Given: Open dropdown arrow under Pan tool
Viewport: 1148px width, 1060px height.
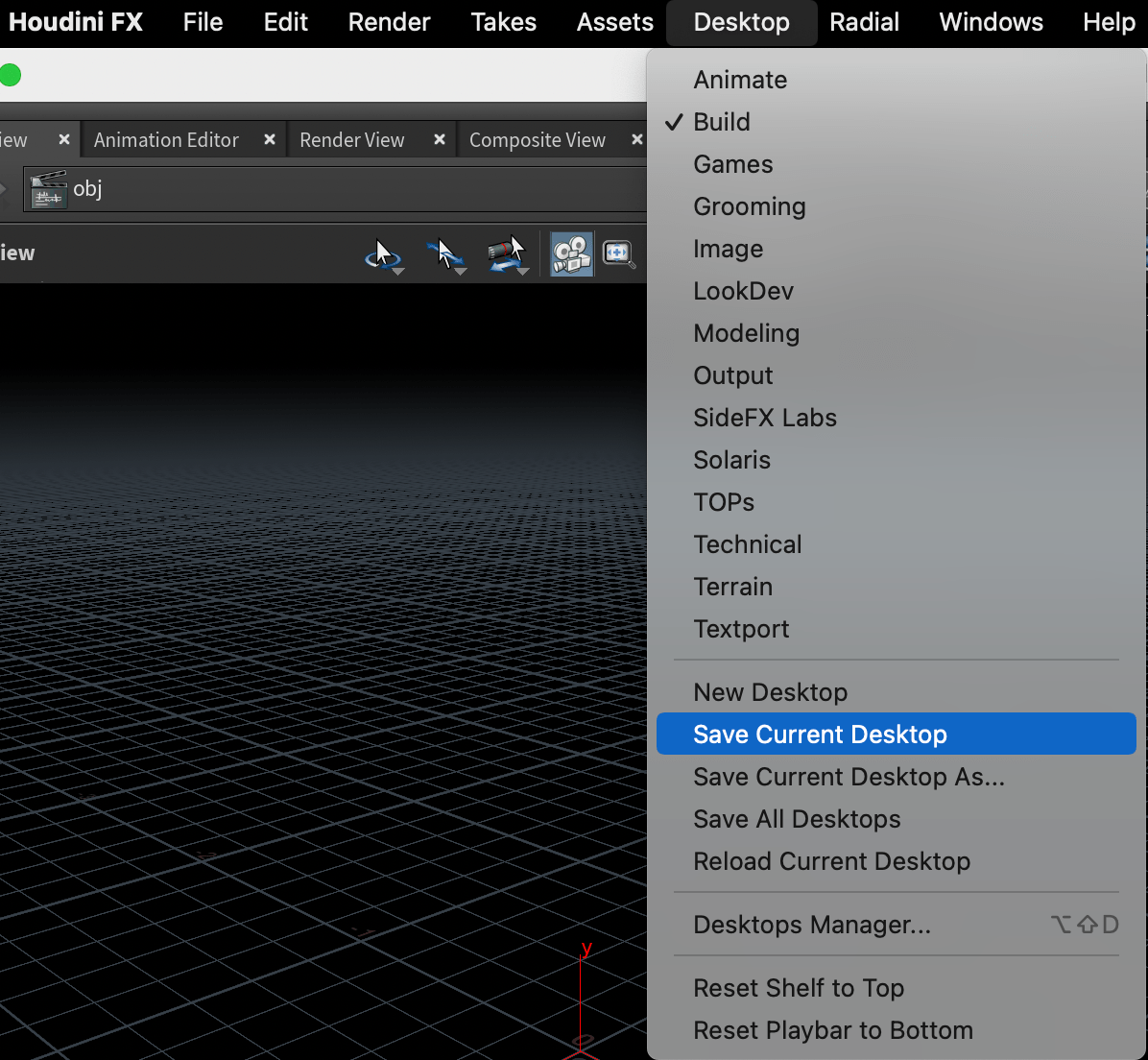Looking at the screenshot, I should click(461, 272).
